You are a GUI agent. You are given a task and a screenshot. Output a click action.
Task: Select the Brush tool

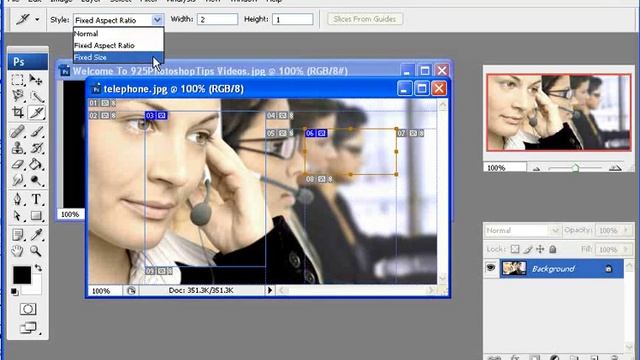(x=36, y=131)
